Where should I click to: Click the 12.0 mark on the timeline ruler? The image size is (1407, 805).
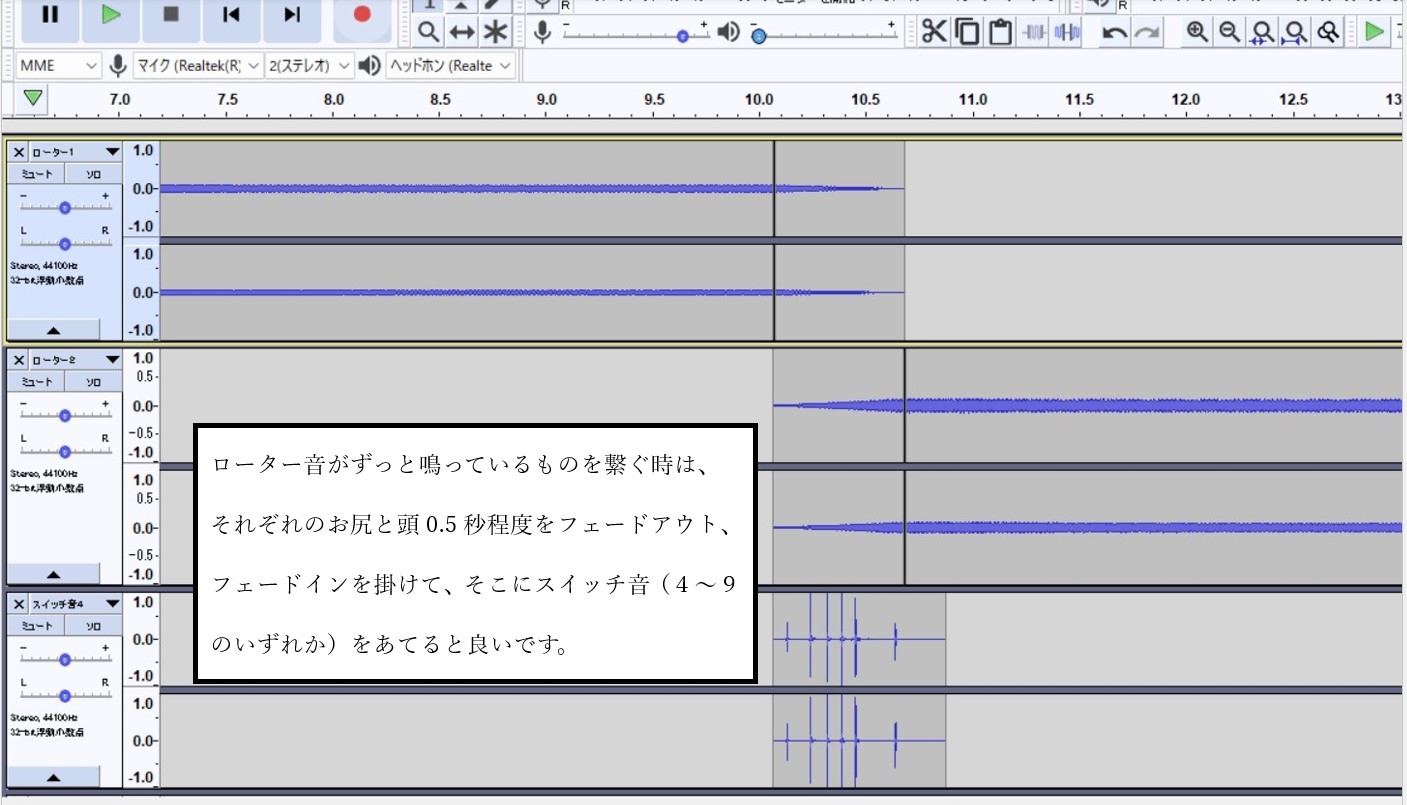[x=1185, y=100]
